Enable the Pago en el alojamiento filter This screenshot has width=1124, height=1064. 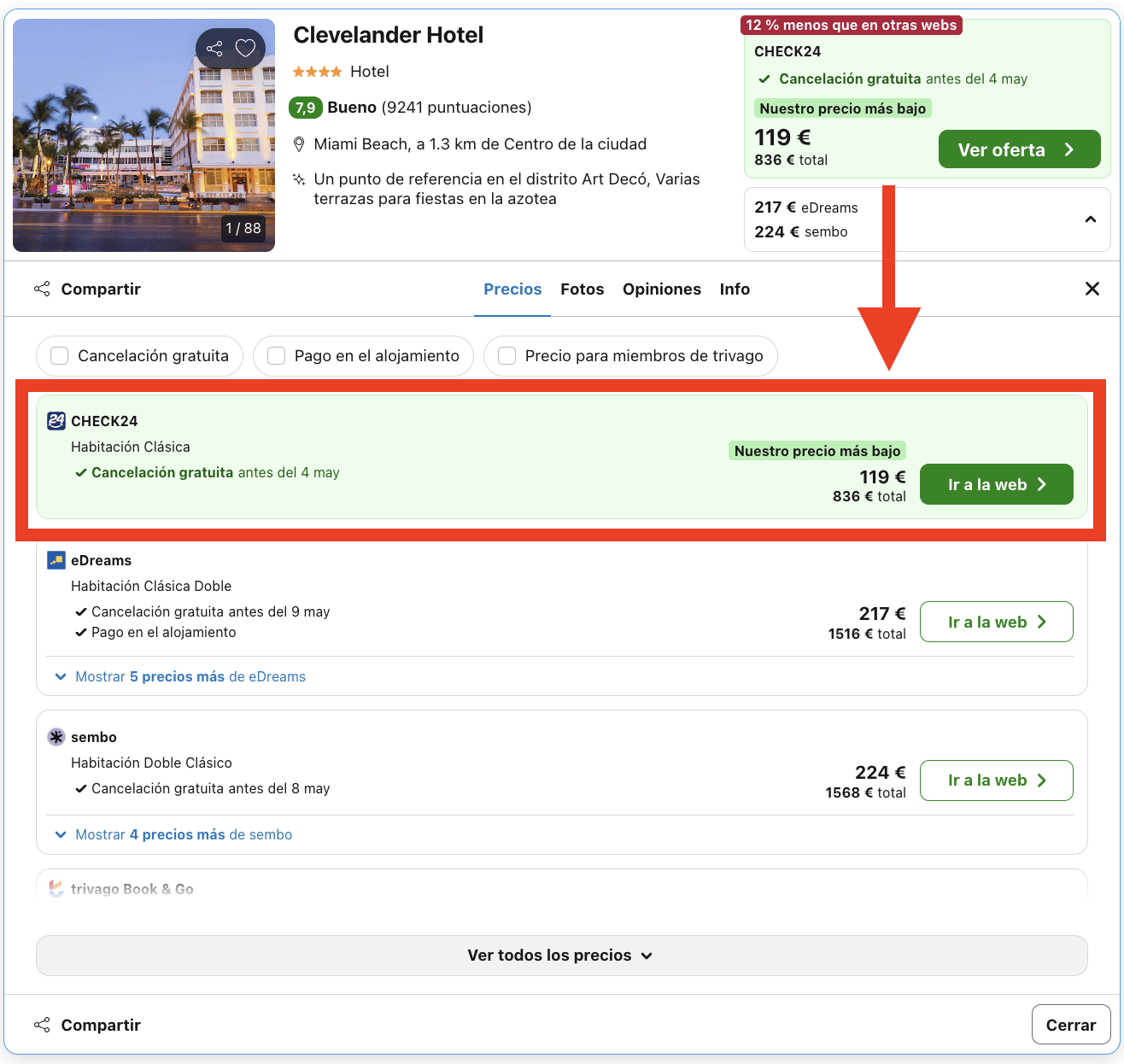tap(276, 356)
